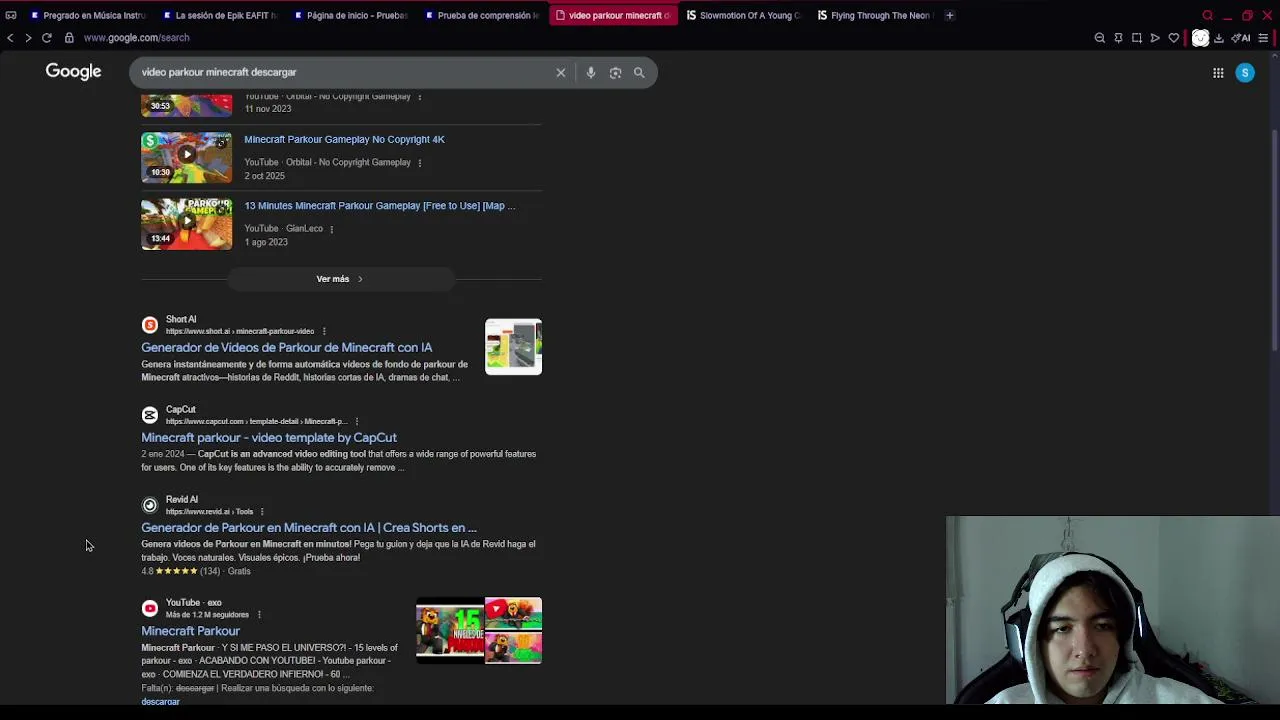
Task: Click the Revid AI result favicon
Action: click(x=150, y=505)
